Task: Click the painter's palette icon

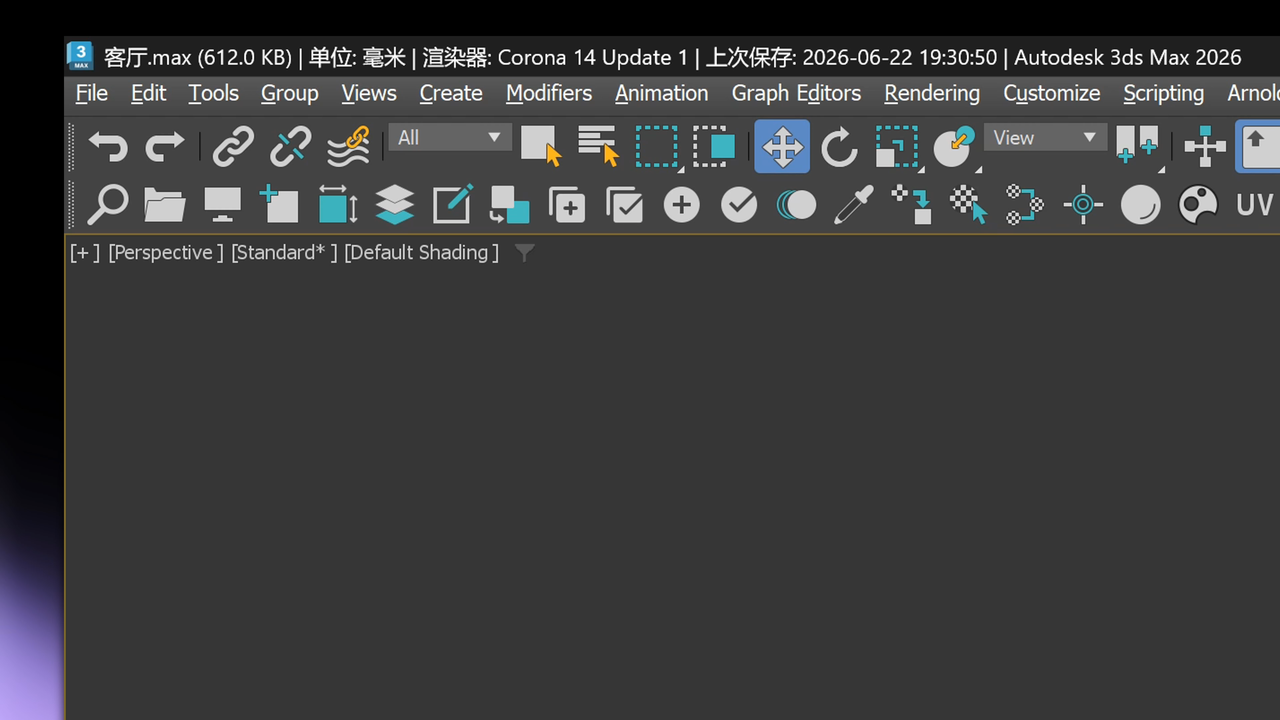Action: click(1198, 205)
